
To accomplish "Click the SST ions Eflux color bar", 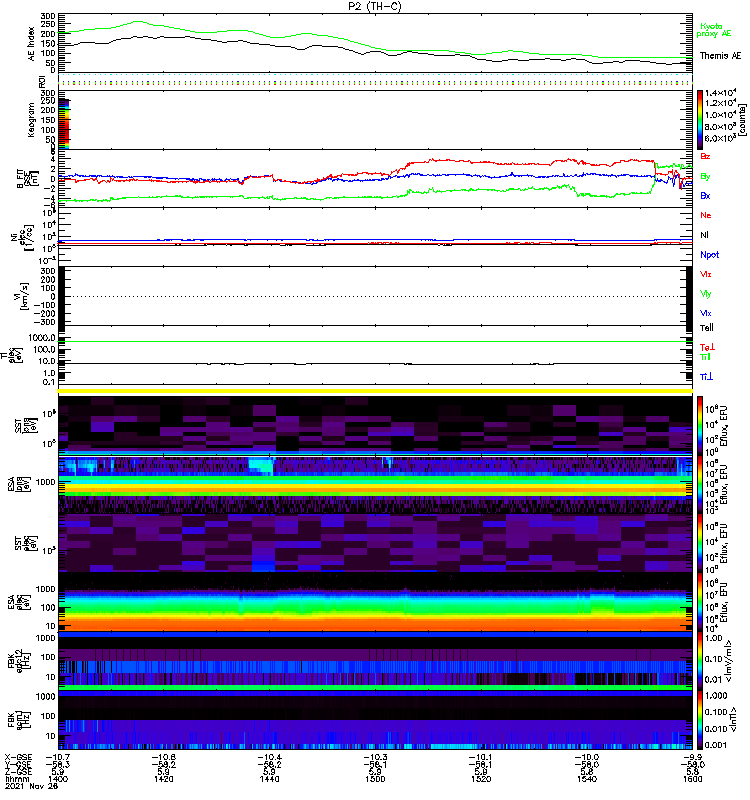I will [700, 425].
